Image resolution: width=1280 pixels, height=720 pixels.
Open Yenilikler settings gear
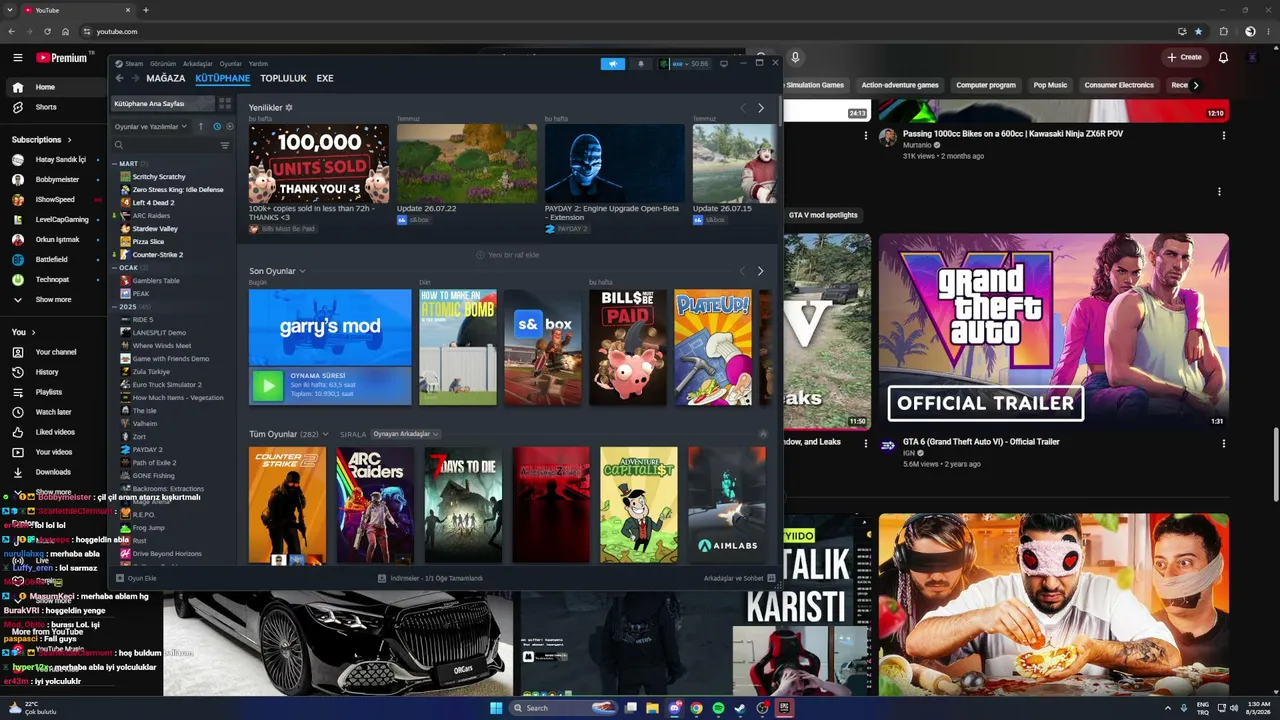[x=289, y=107]
